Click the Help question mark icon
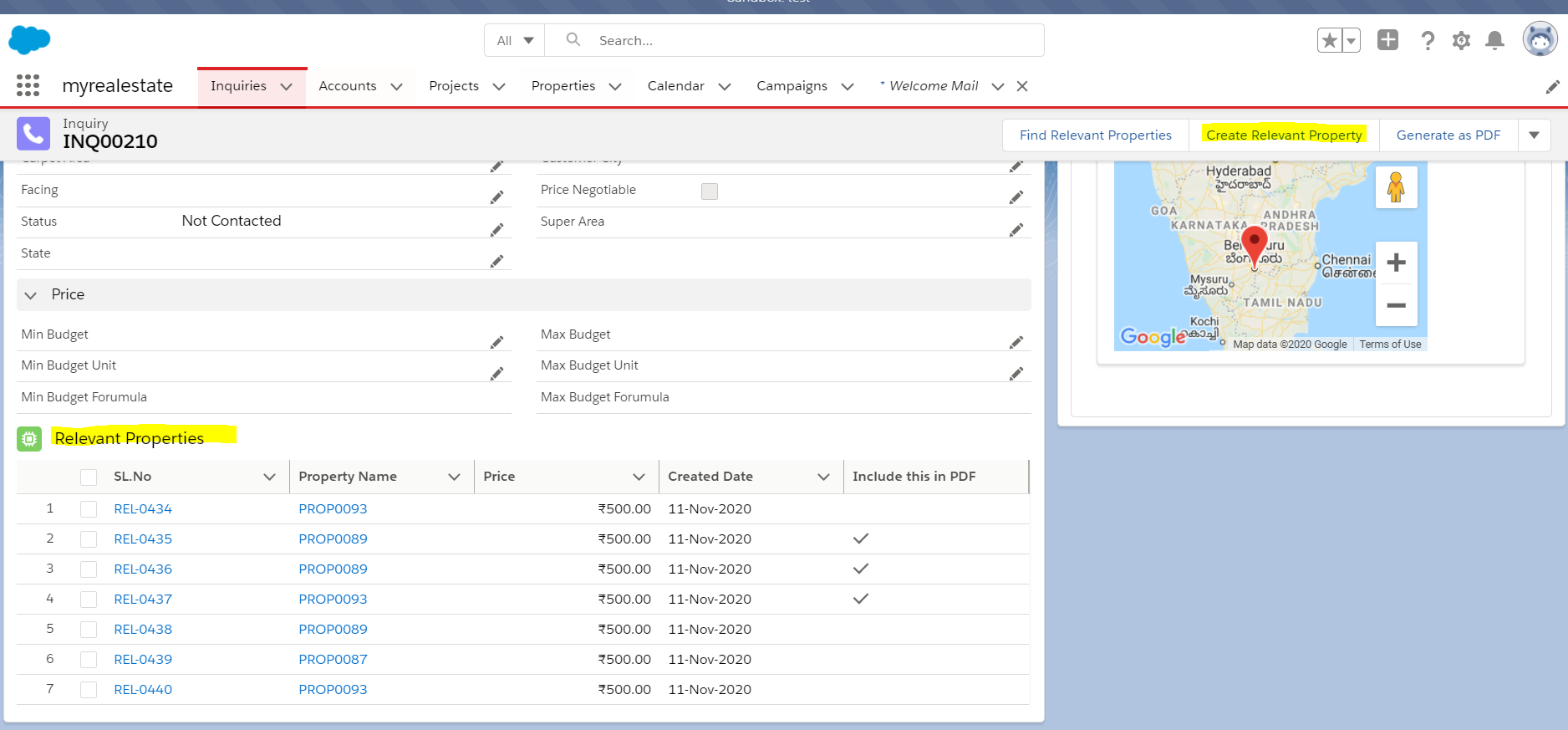 coord(1428,40)
